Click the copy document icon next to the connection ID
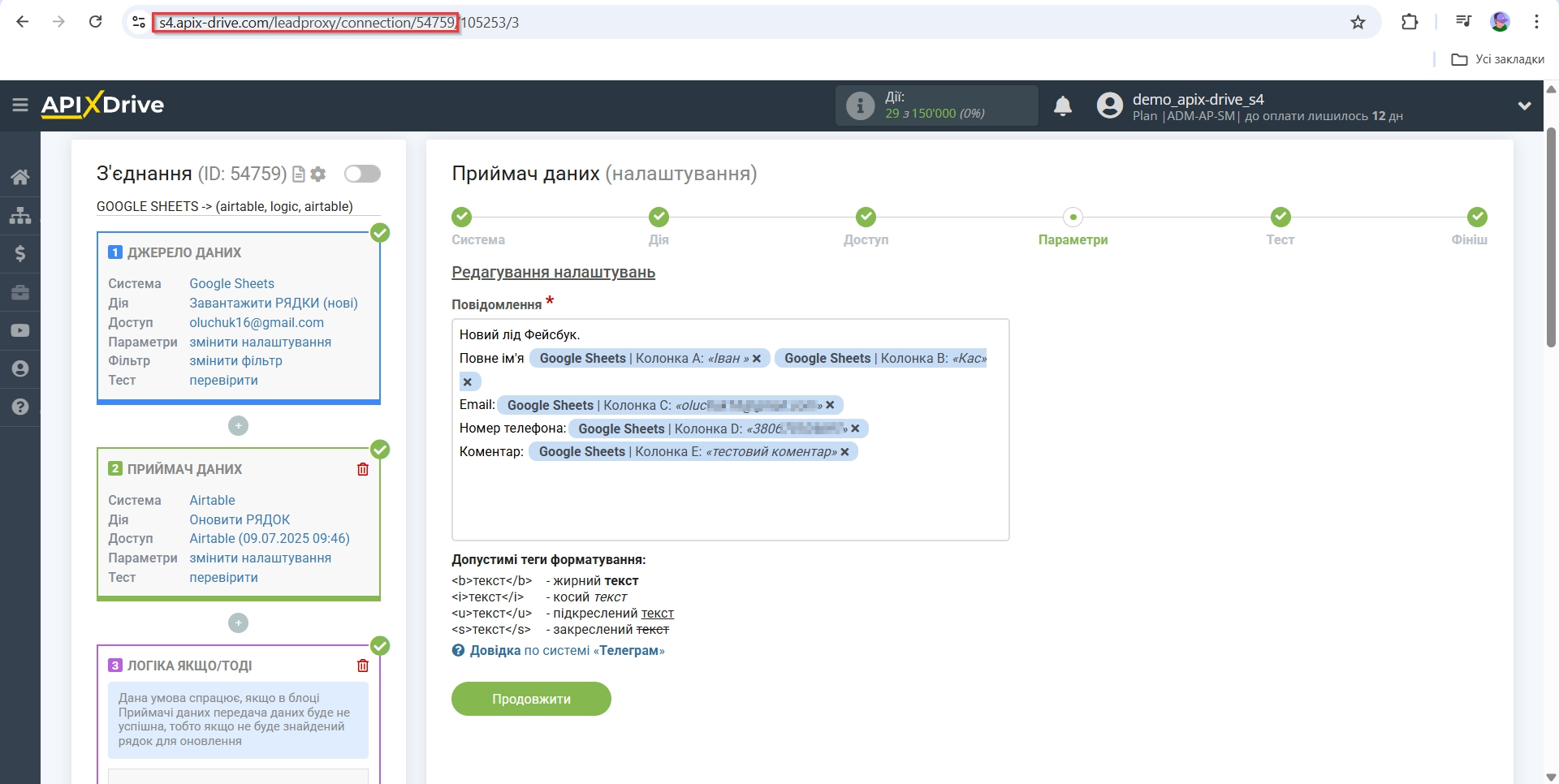 click(x=299, y=174)
